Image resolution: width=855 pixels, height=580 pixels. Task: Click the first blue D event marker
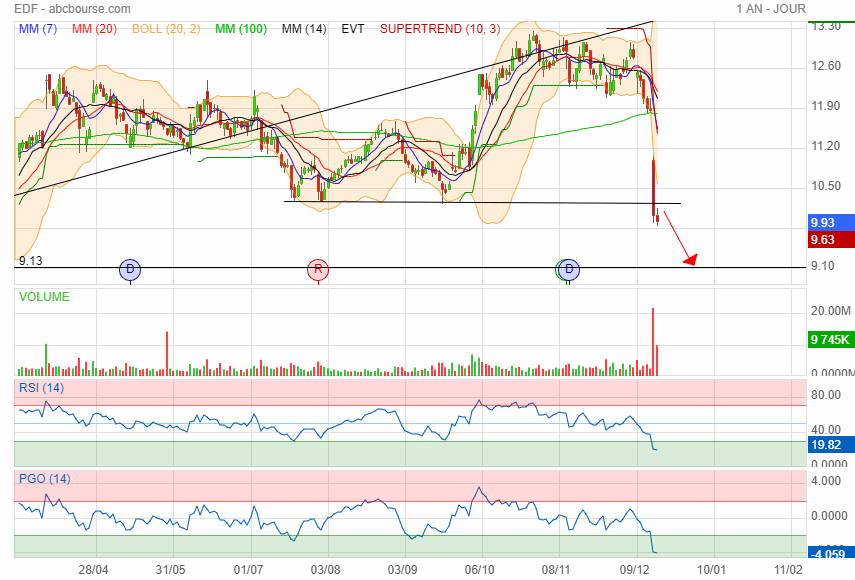129,269
